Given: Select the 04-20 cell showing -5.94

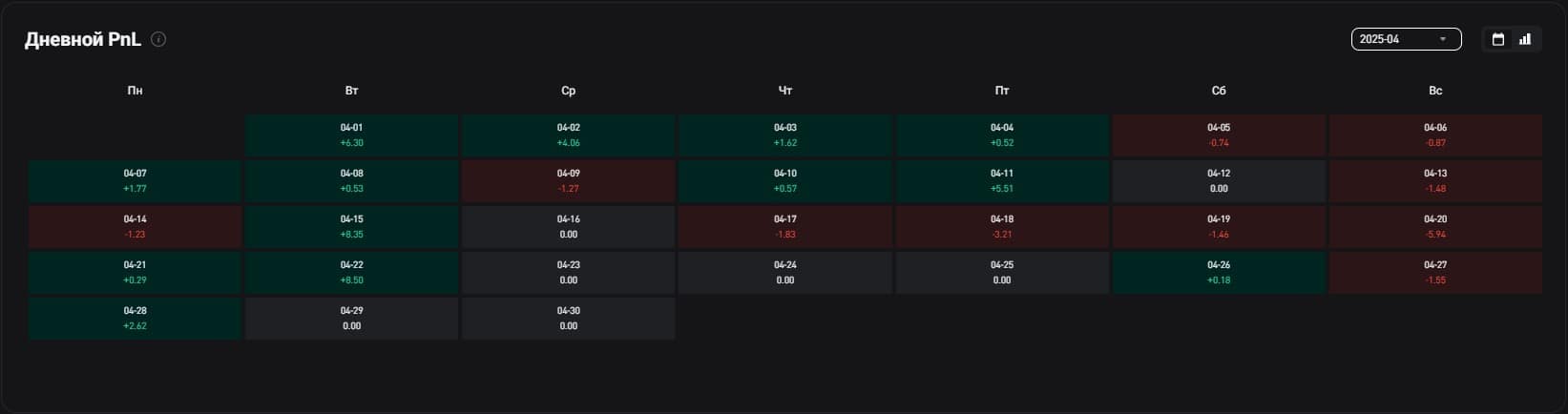Looking at the screenshot, I should pyautogui.click(x=1435, y=227).
